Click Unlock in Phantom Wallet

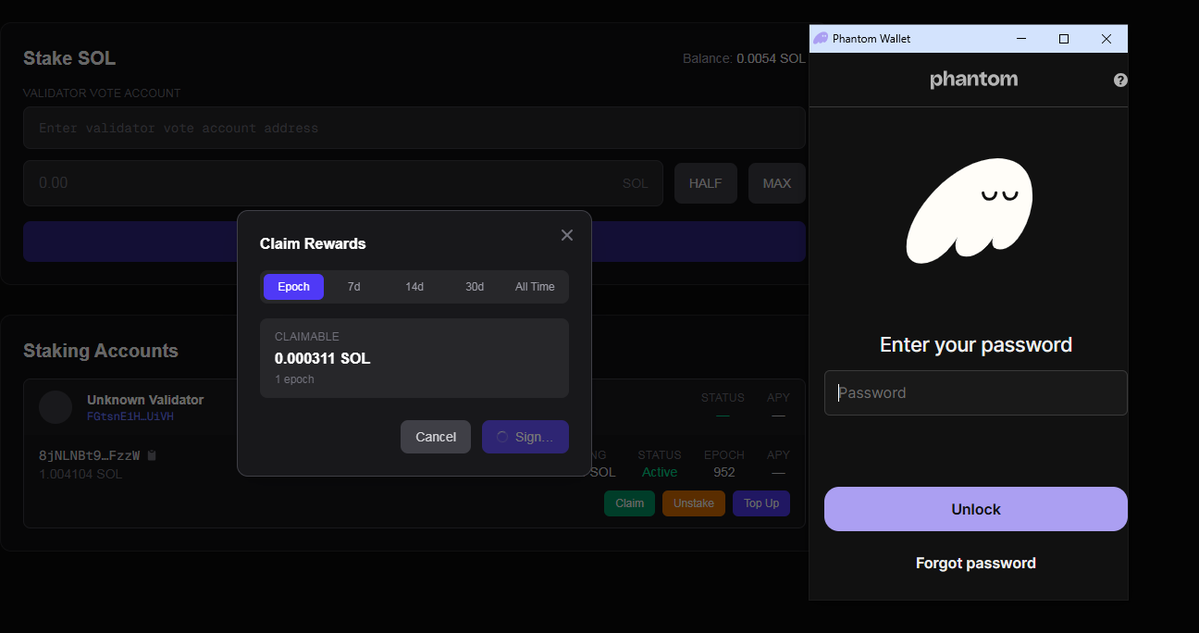pos(976,509)
